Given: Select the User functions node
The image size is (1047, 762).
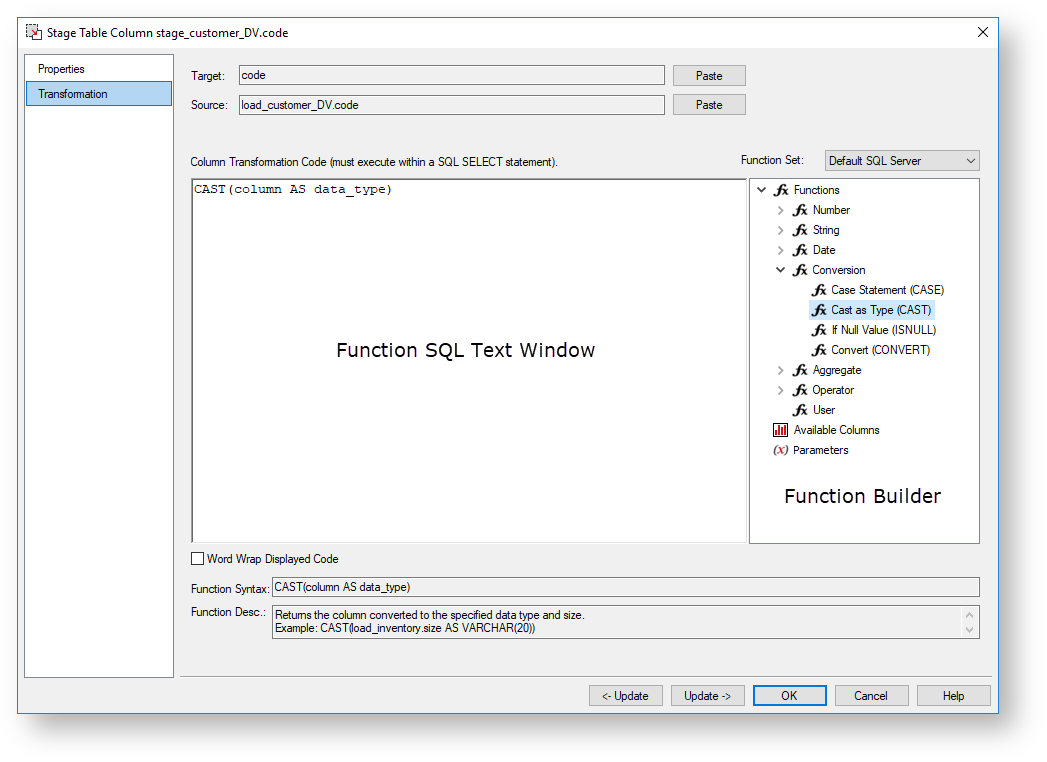Looking at the screenshot, I should pyautogui.click(x=823, y=411).
